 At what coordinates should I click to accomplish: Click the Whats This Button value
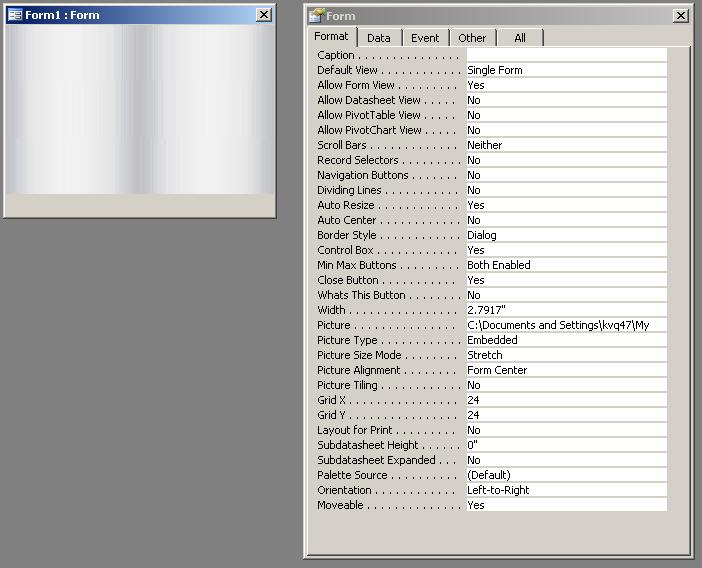point(566,295)
